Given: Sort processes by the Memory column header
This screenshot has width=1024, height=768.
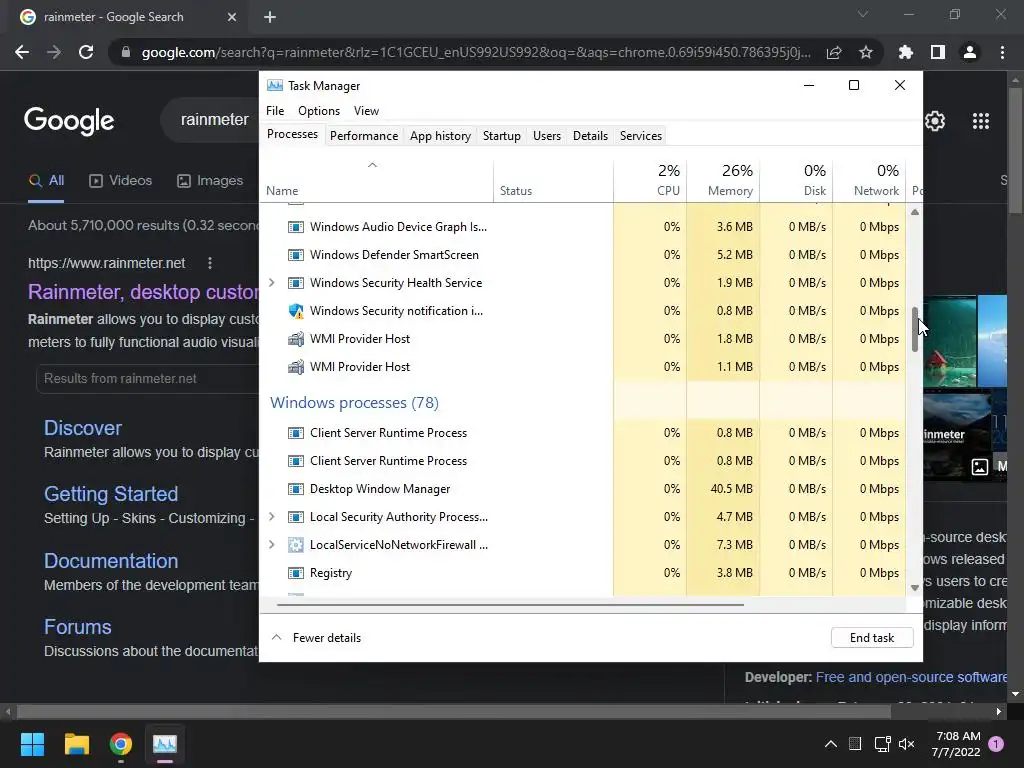Looking at the screenshot, I should click(723, 180).
